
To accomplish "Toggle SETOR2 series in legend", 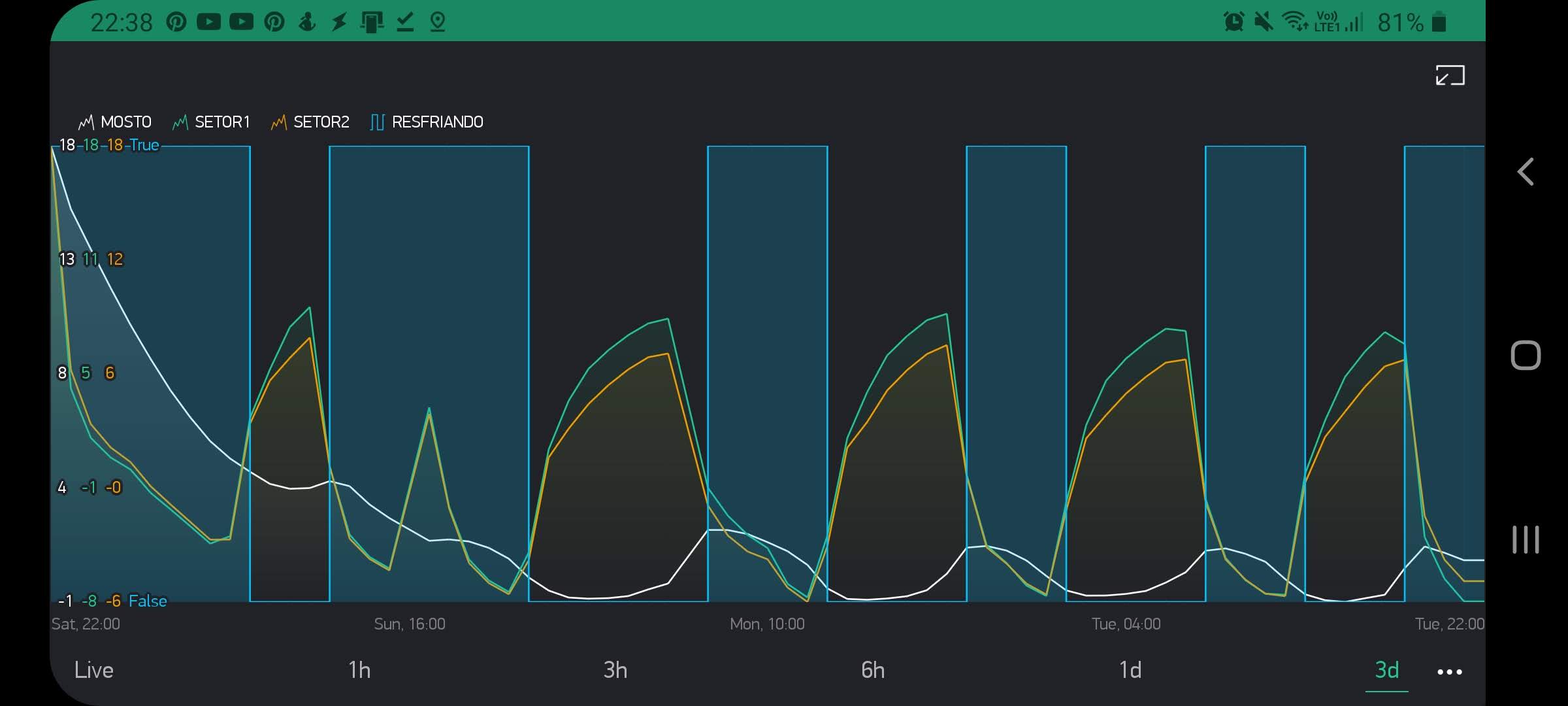I will (x=310, y=122).
